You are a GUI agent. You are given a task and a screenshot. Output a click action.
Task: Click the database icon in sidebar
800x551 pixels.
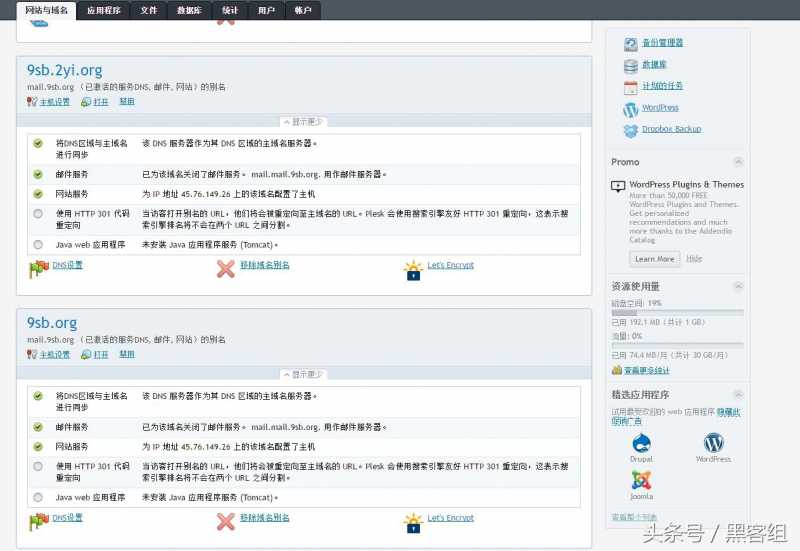click(x=631, y=66)
